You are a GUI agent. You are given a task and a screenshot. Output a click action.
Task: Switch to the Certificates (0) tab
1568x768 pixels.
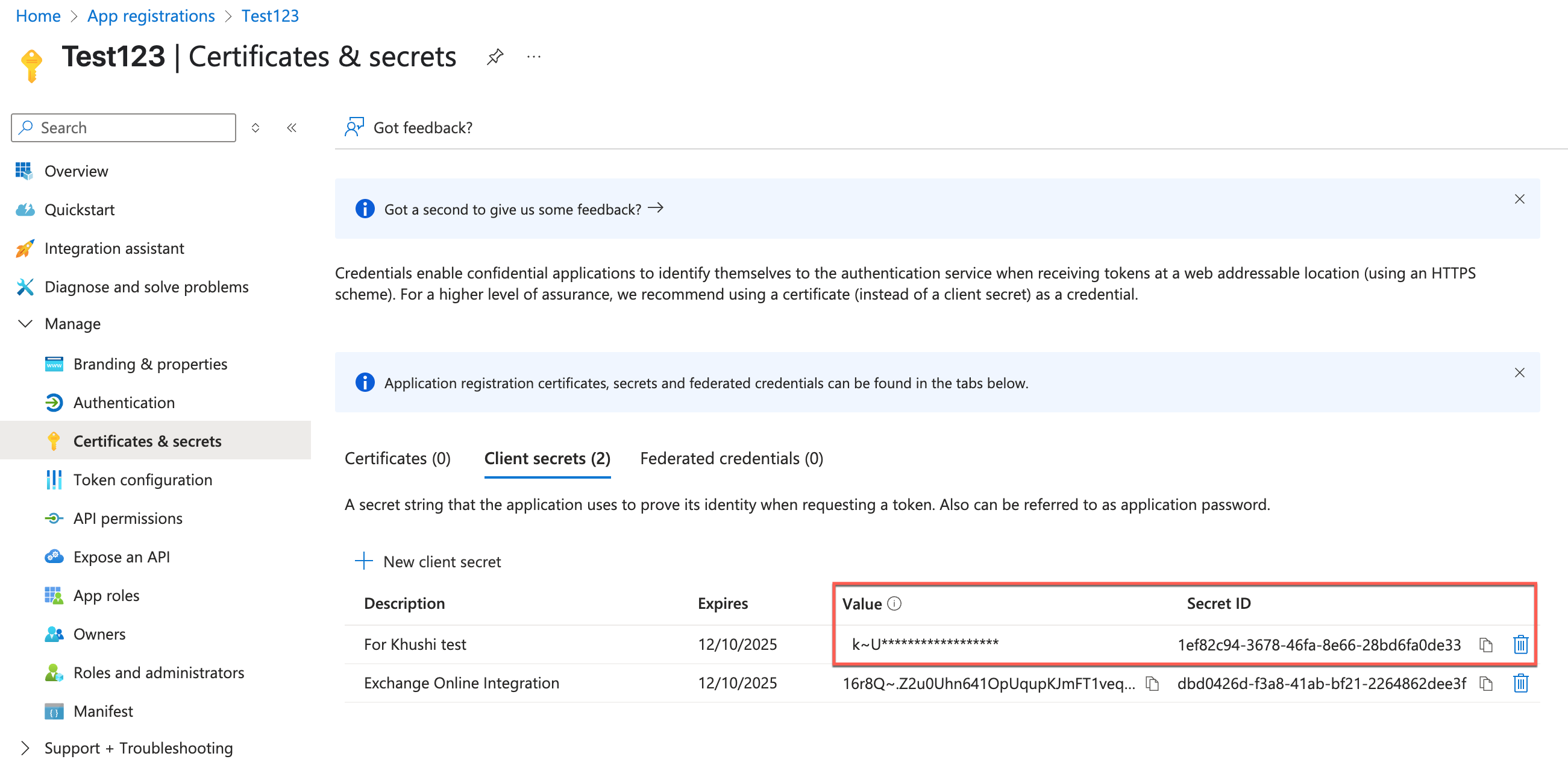[x=398, y=458]
